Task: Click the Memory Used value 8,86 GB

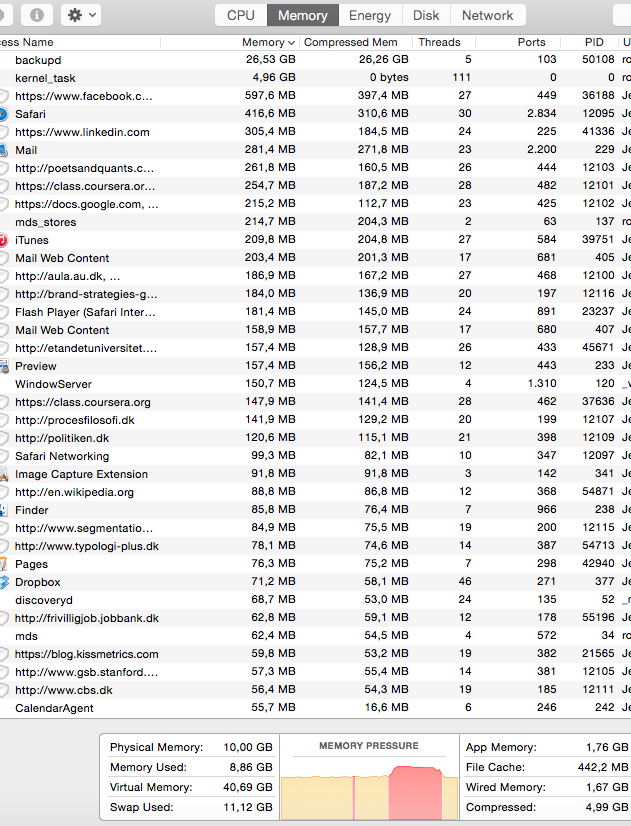Action: [251, 767]
